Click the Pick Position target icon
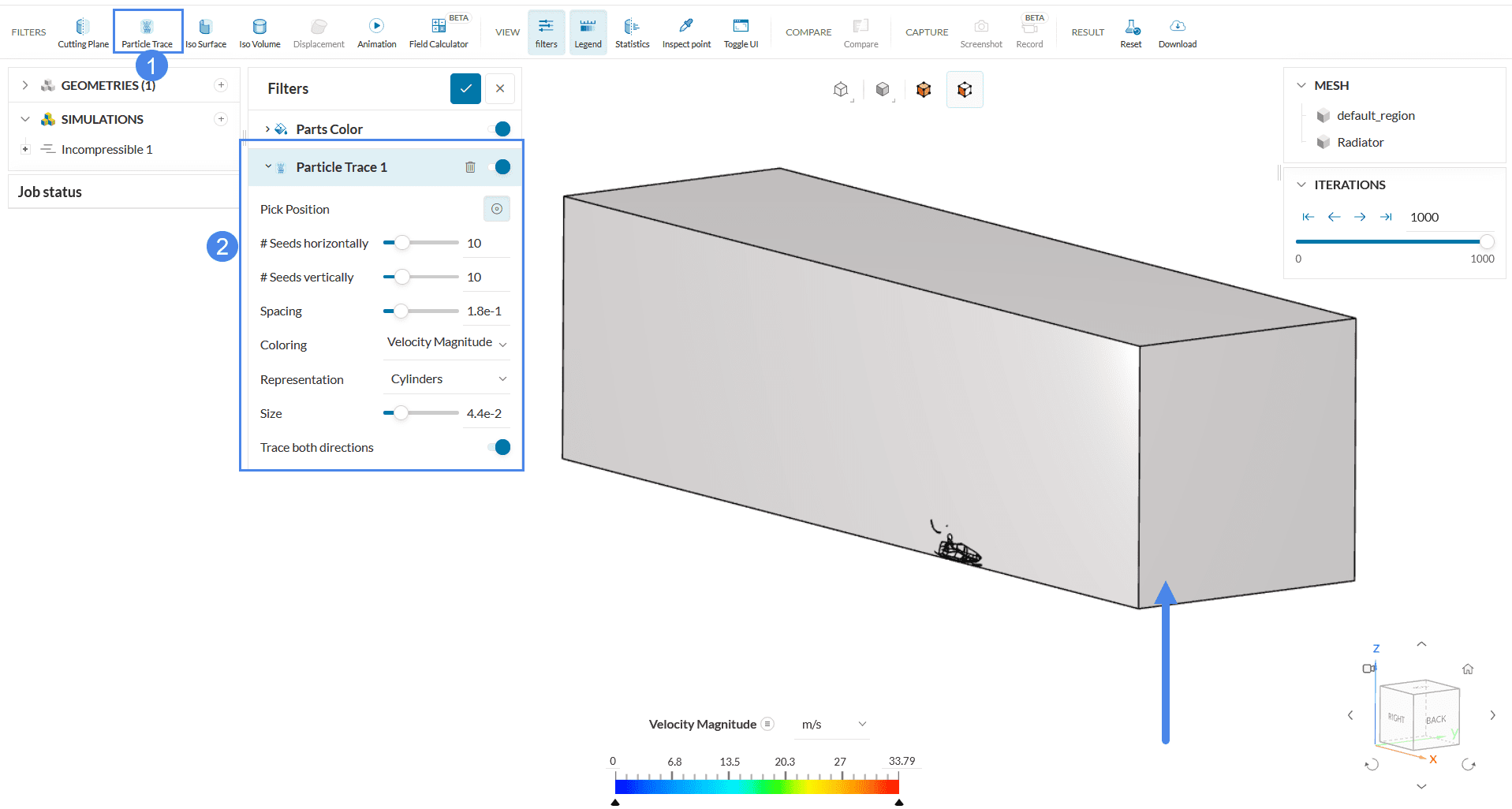Viewport: 1512px width, 809px height. click(497, 209)
